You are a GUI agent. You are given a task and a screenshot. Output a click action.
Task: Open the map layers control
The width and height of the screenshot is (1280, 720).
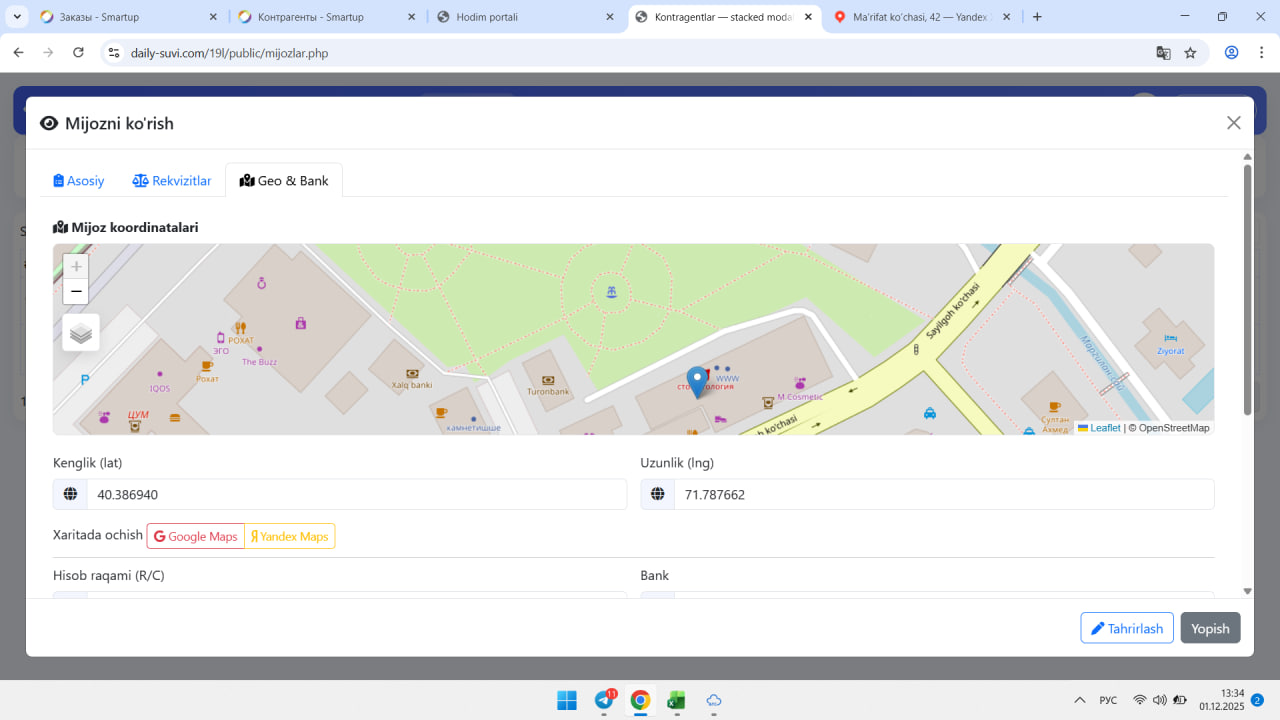tap(81, 333)
